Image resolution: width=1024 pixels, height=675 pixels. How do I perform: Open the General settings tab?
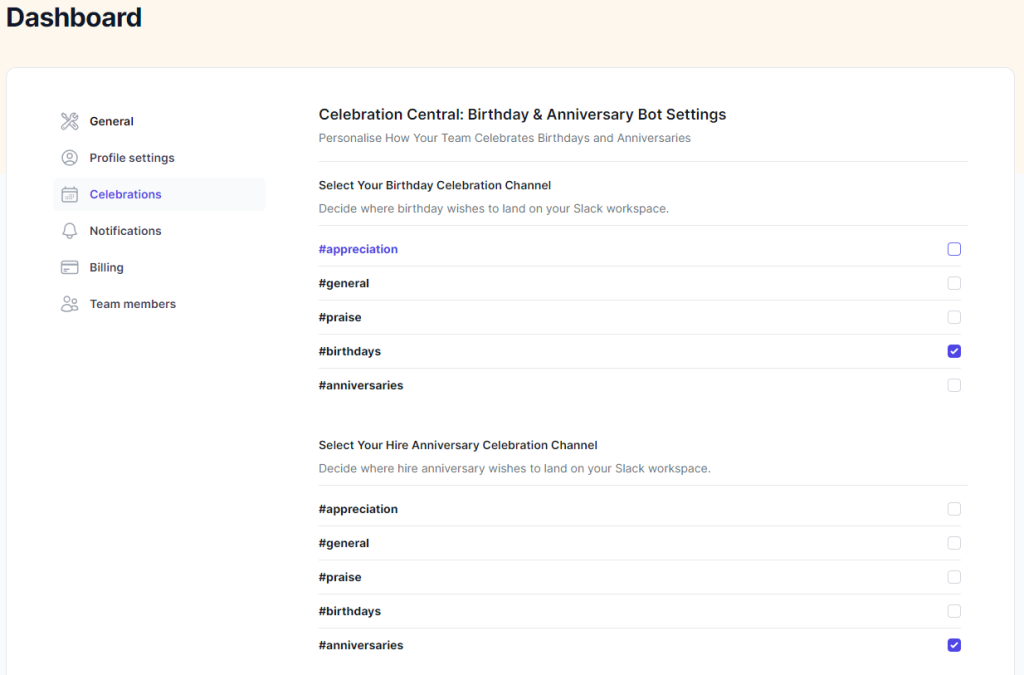pos(111,121)
